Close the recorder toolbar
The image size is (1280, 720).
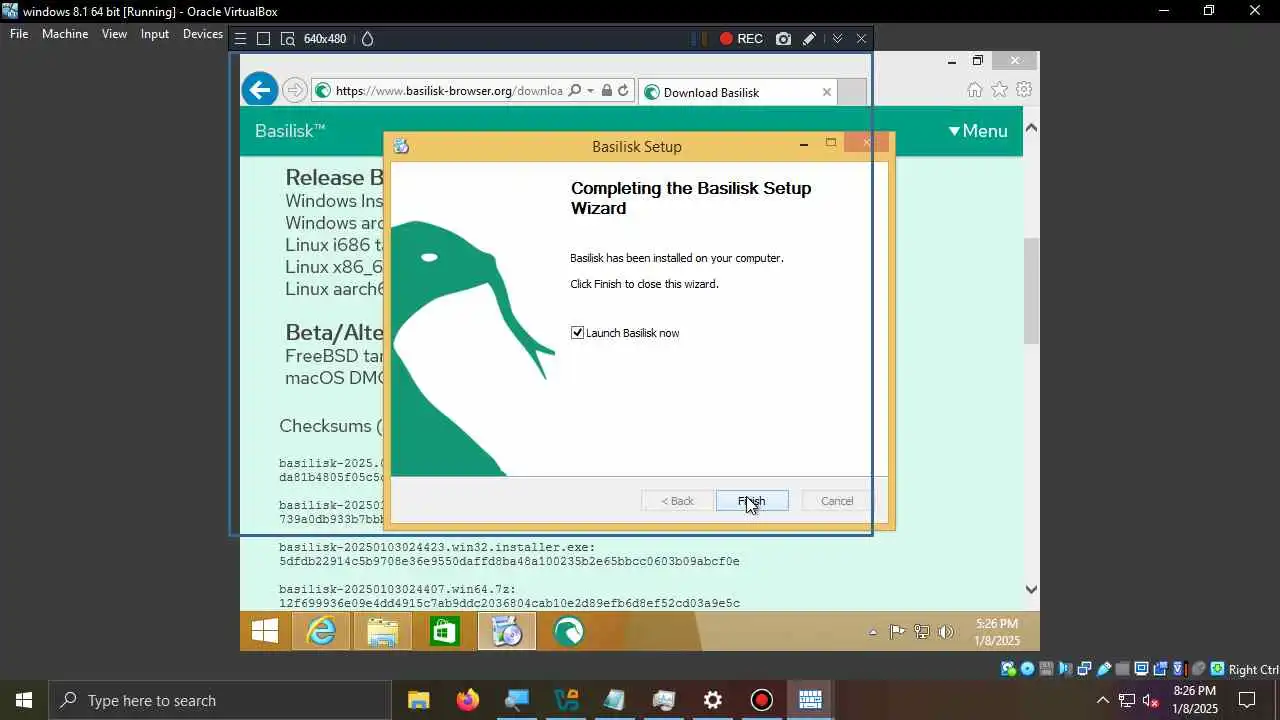861,39
